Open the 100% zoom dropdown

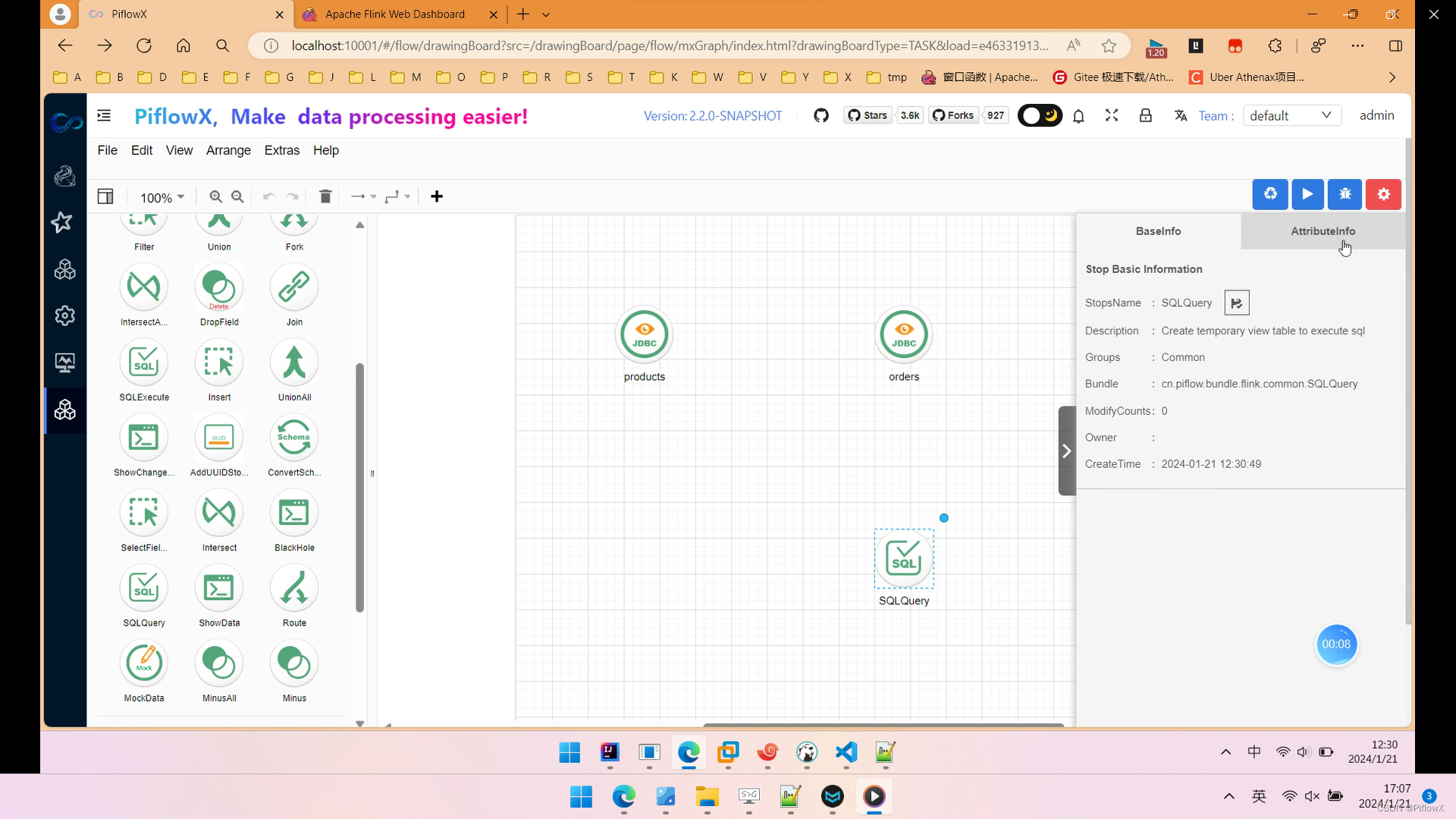(x=163, y=196)
